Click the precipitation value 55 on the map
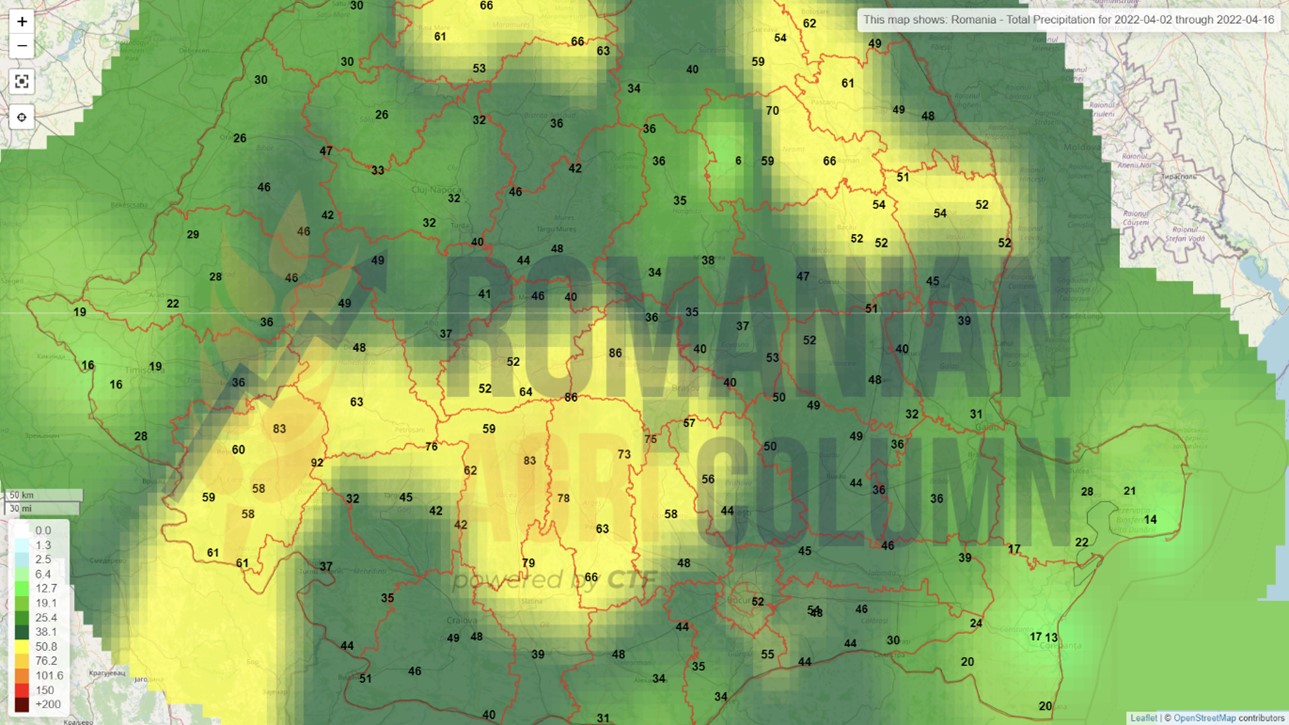This screenshot has width=1289, height=725. pos(767,655)
